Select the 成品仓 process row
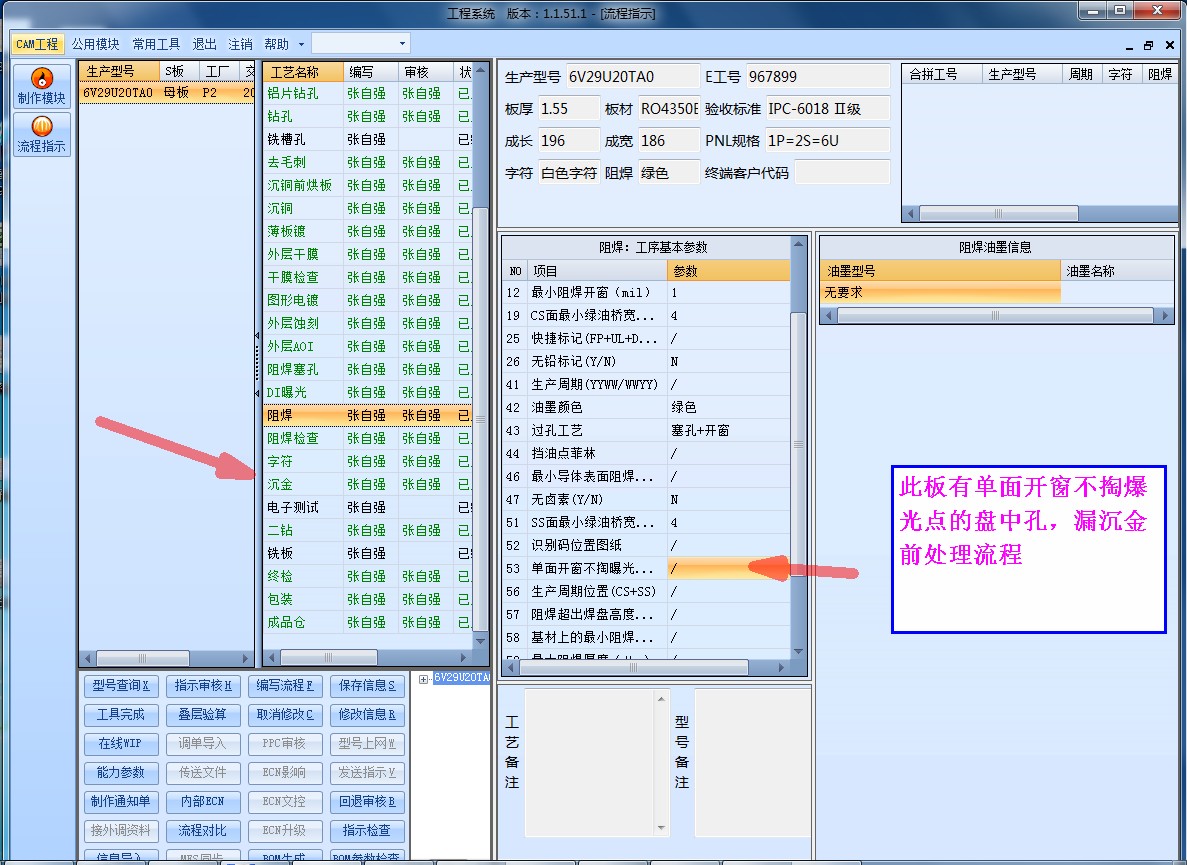Viewport: 1187px width, 865px height. 368,622
